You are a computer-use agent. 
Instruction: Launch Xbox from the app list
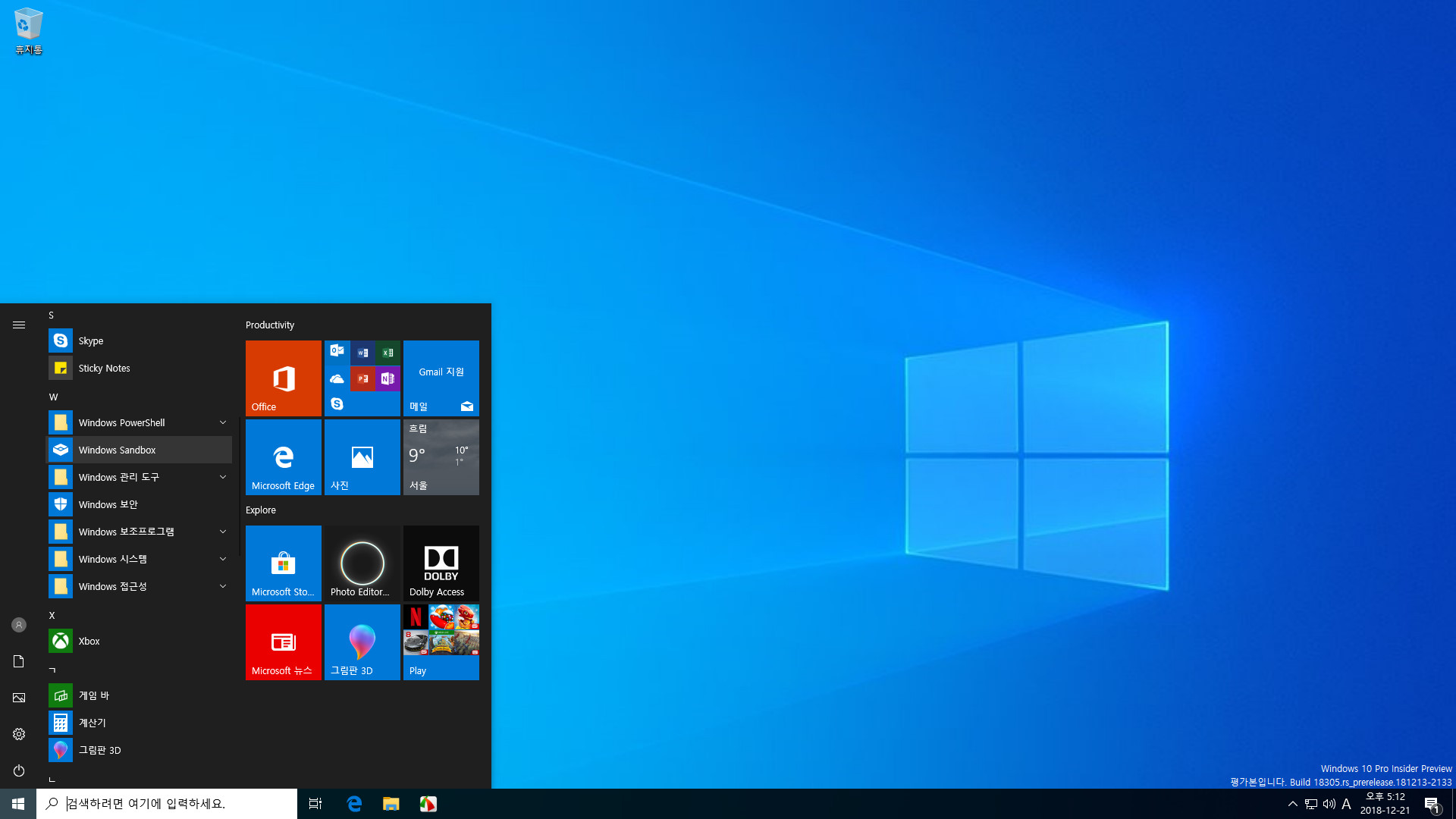[x=140, y=641]
